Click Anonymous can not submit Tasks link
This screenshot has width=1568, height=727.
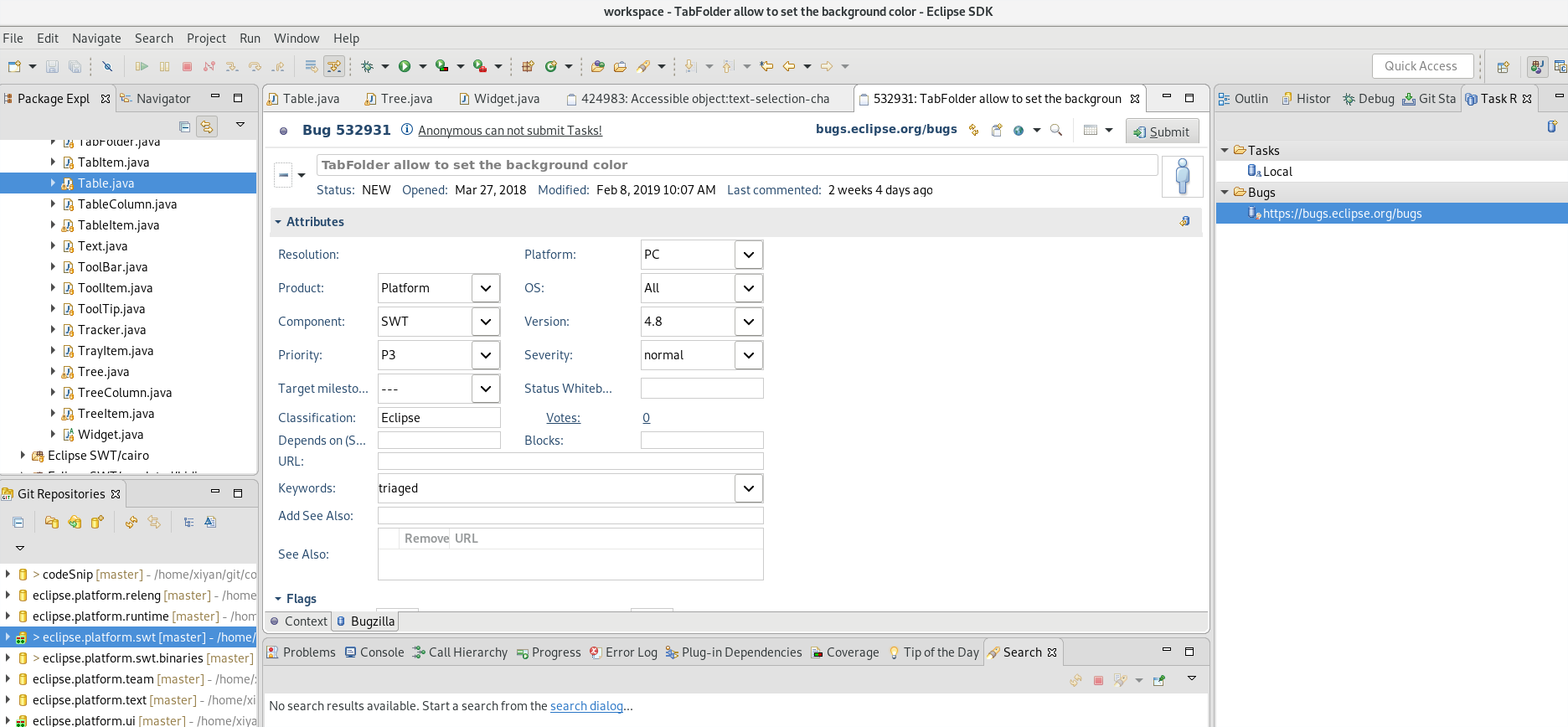click(510, 131)
